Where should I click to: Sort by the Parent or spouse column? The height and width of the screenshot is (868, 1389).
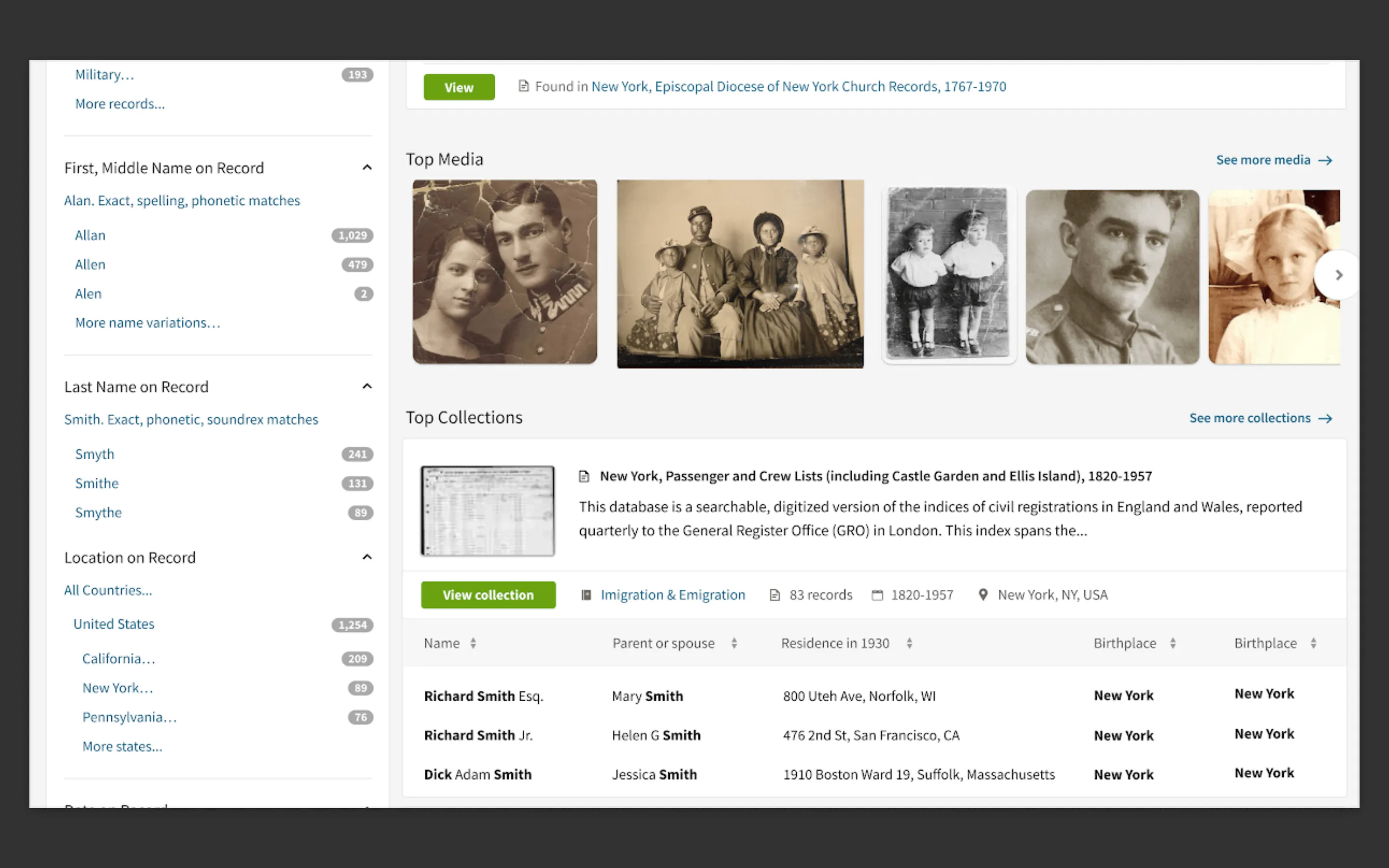coord(734,643)
